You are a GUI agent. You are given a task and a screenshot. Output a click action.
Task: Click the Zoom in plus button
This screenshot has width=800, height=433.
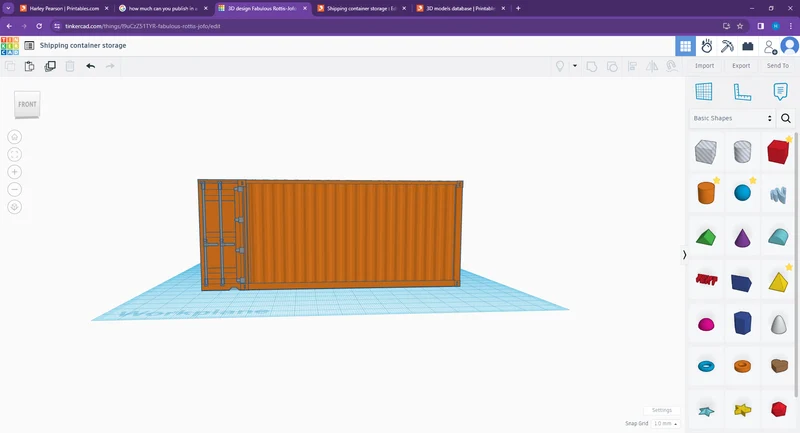tap(14, 172)
